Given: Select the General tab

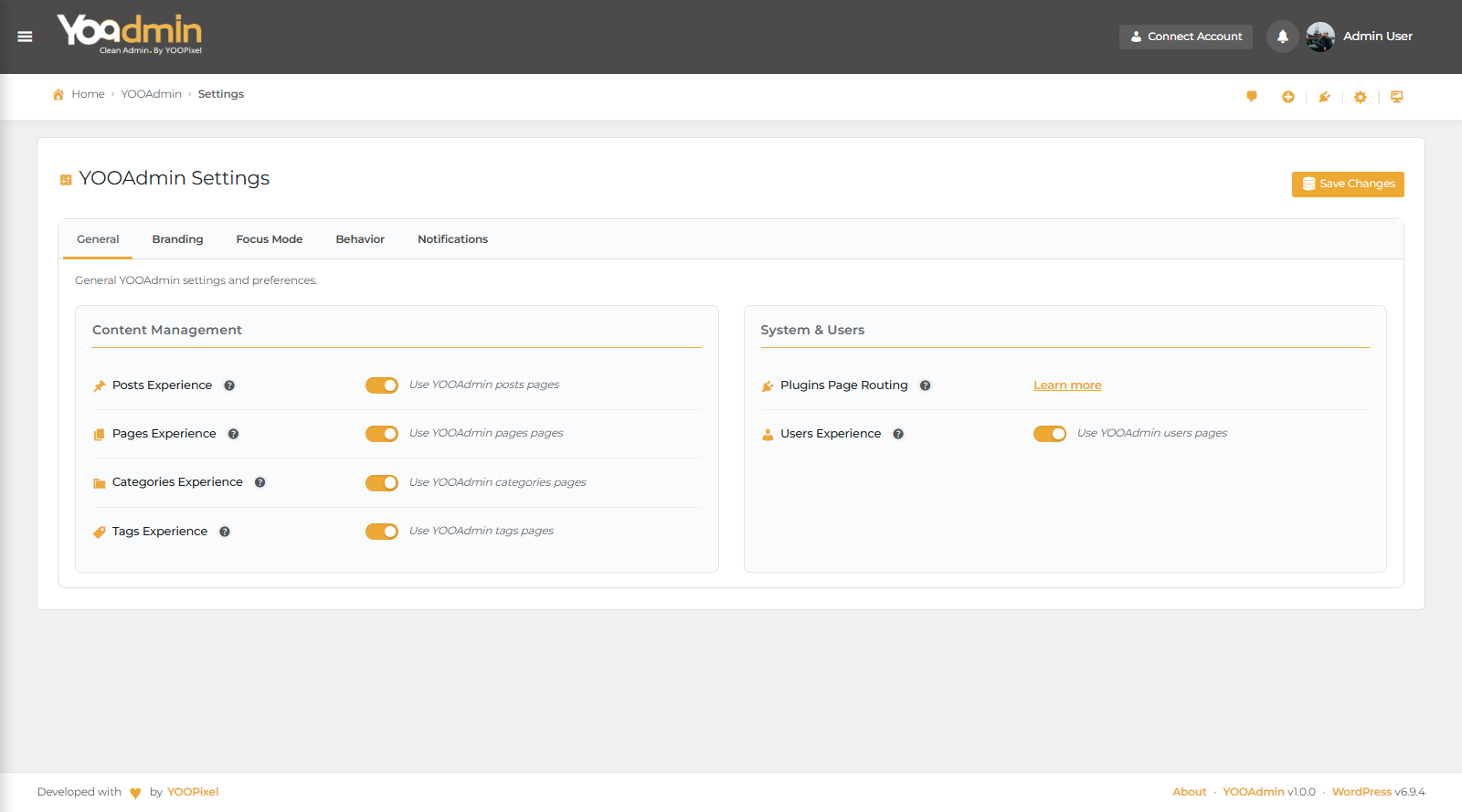Looking at the screenshot, I should pyautogui.click(x=98, y=239).
